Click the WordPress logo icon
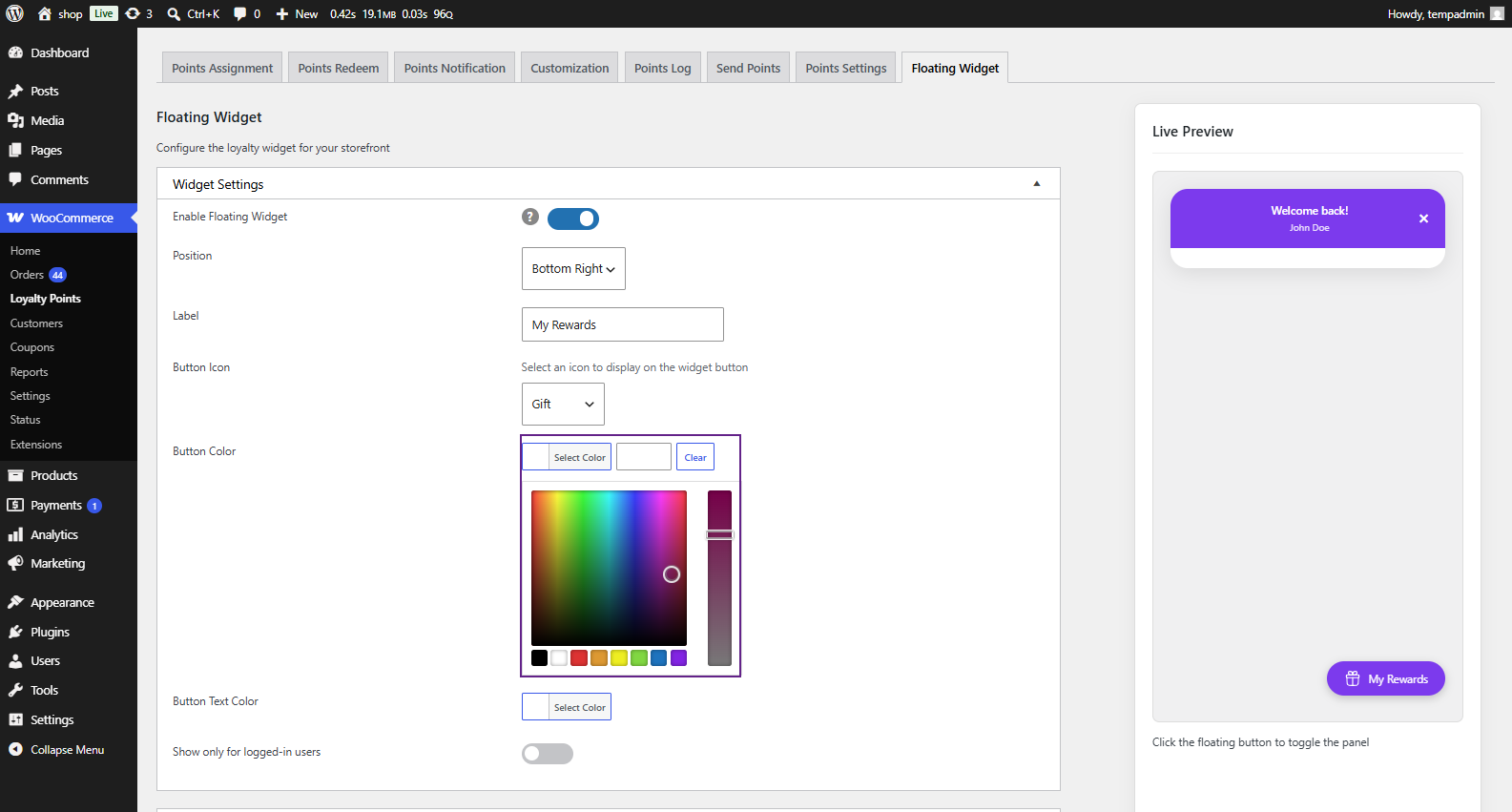 tap(15, 13)
